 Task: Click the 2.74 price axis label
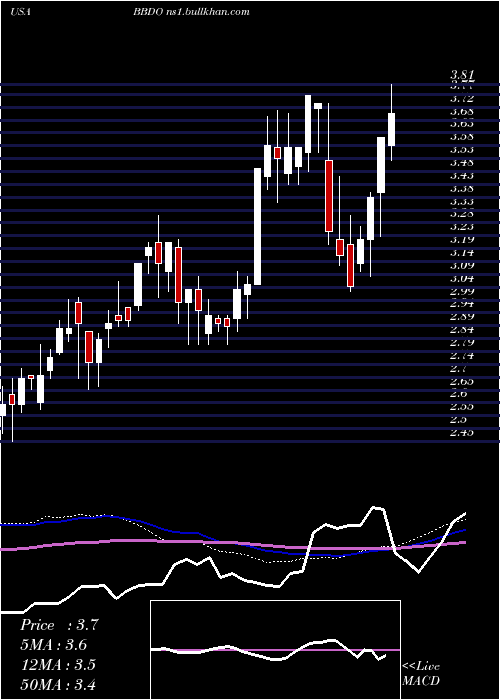pyautogui.click(x=462, y=356)
